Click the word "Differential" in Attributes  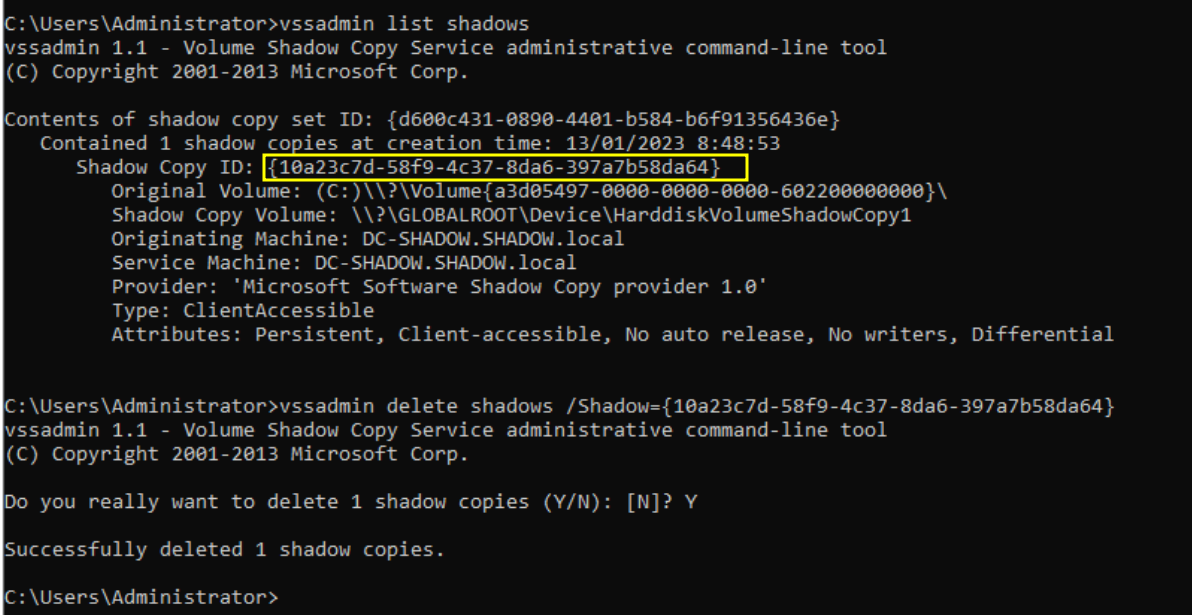click(1042, 335)
